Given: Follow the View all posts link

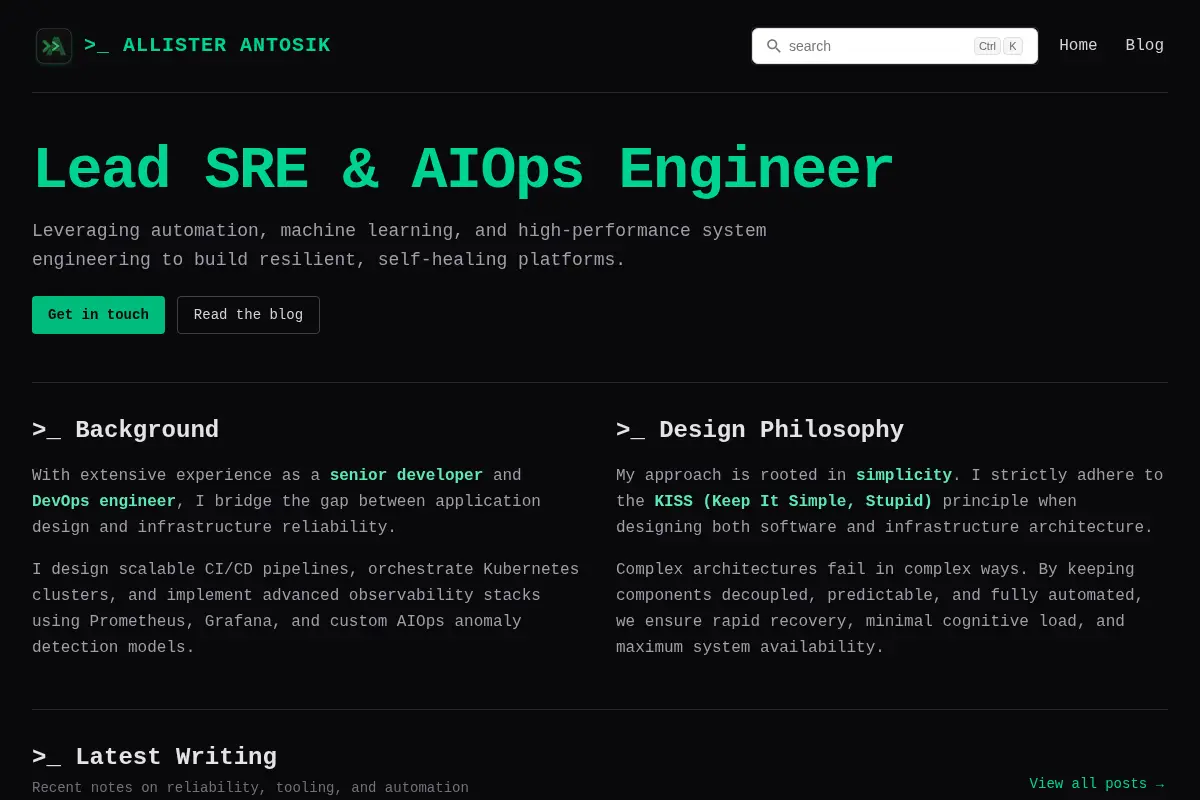Looking at the screenshot, I should 1097,784.
